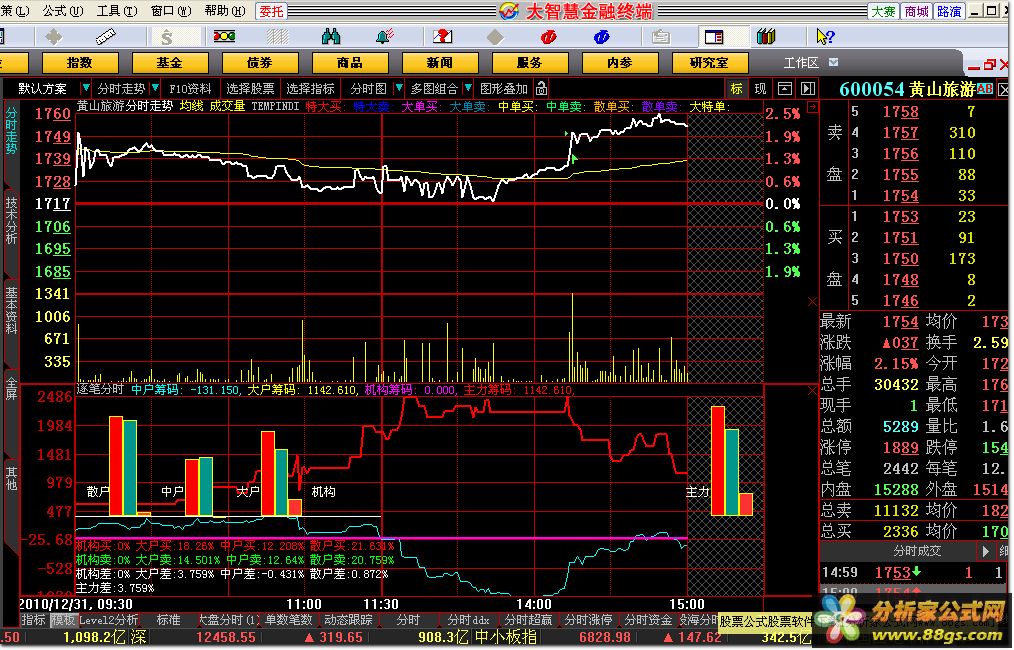Click the 委托 order button
The width and height of the screenshot is (1014, 650).
point(272,11)
